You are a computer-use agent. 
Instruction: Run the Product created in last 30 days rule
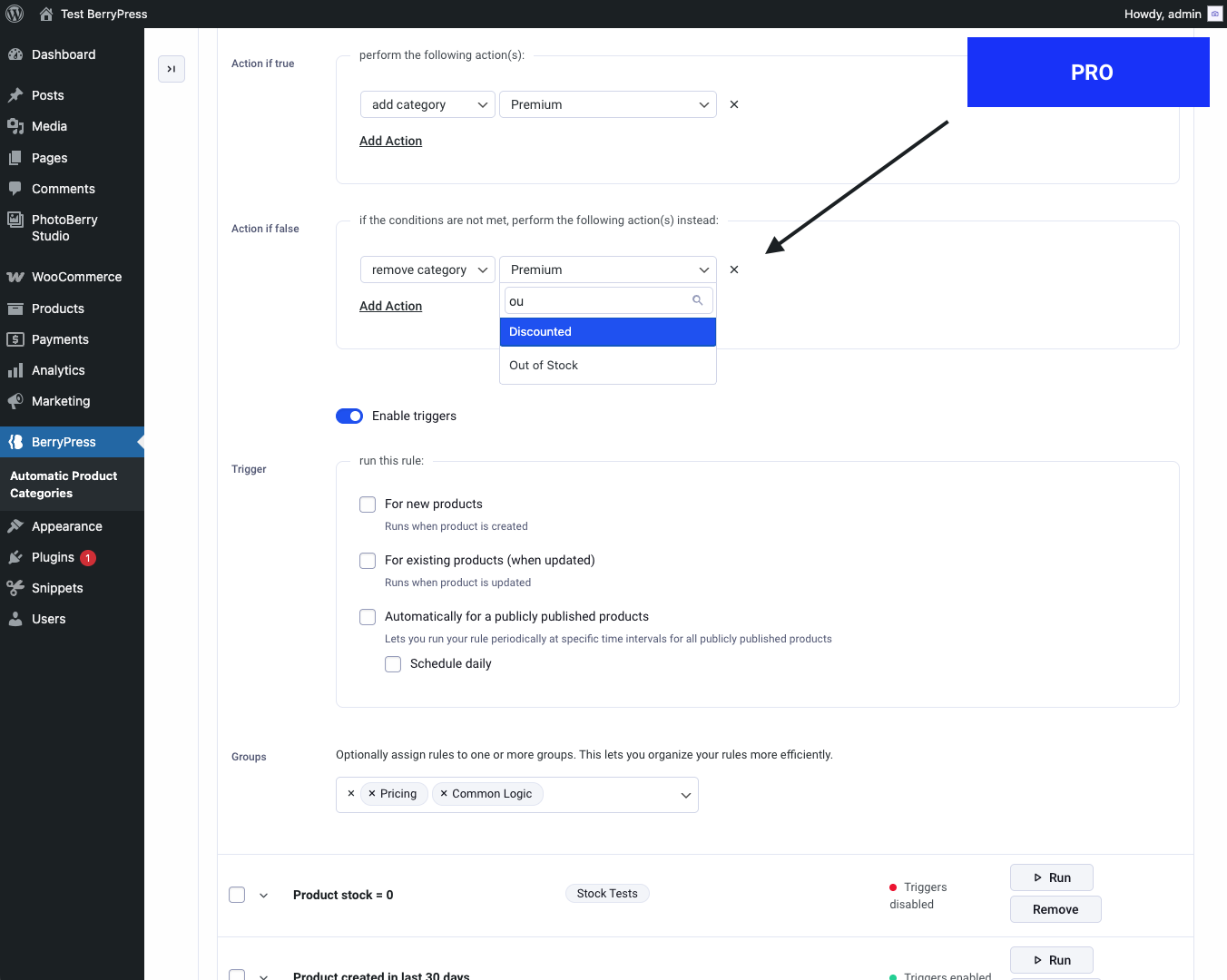click(1052, 960)
